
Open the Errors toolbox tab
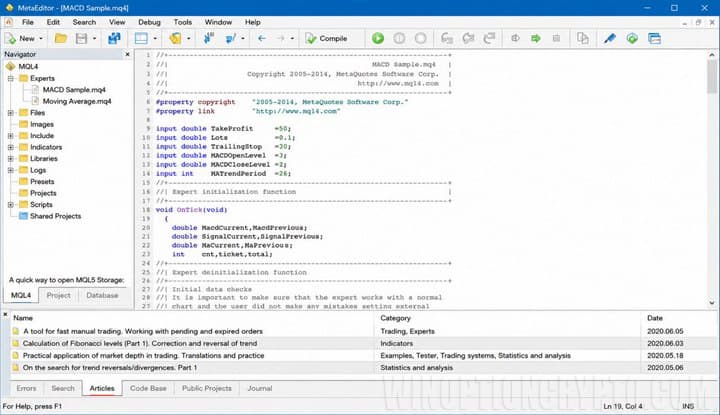pos(26,388)
